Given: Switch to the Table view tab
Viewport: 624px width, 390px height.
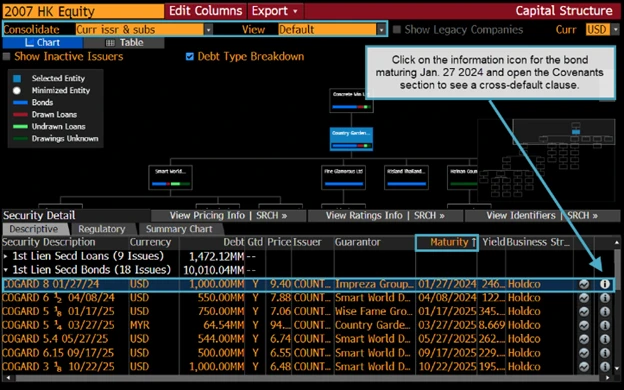Looking at the screenshot, I should (124, 43).
